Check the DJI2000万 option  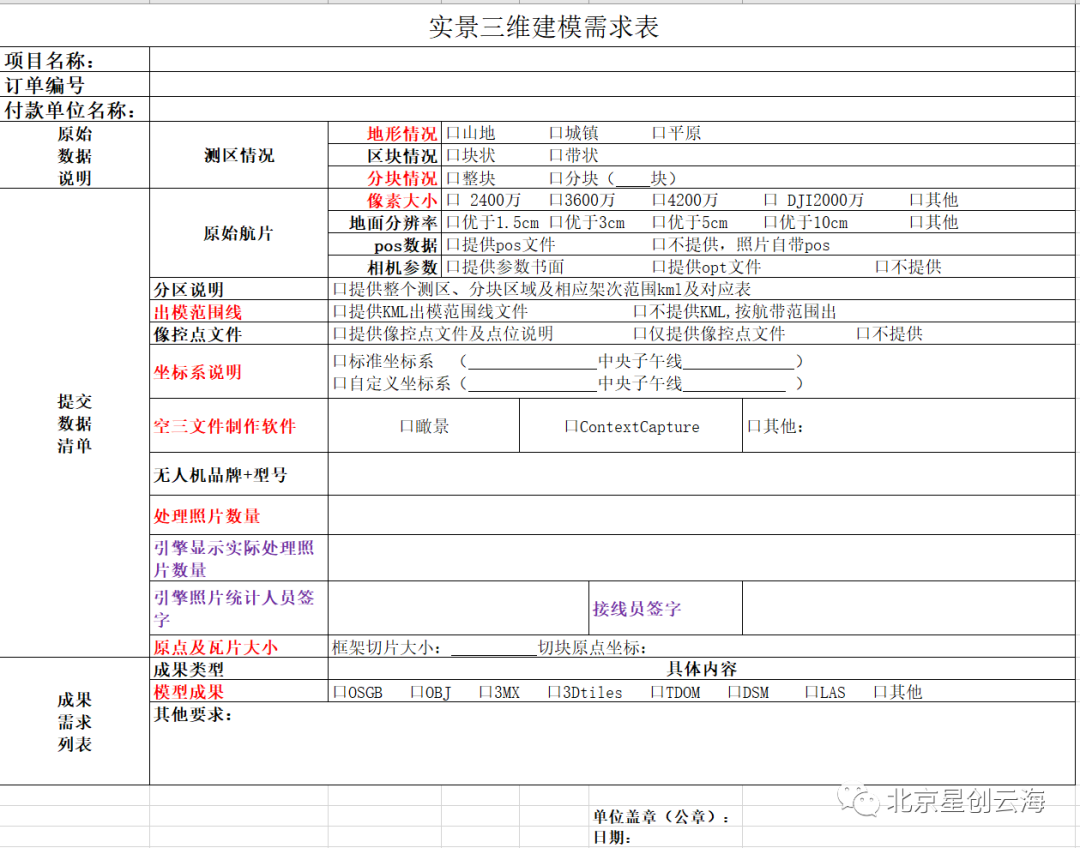point(770,200)
